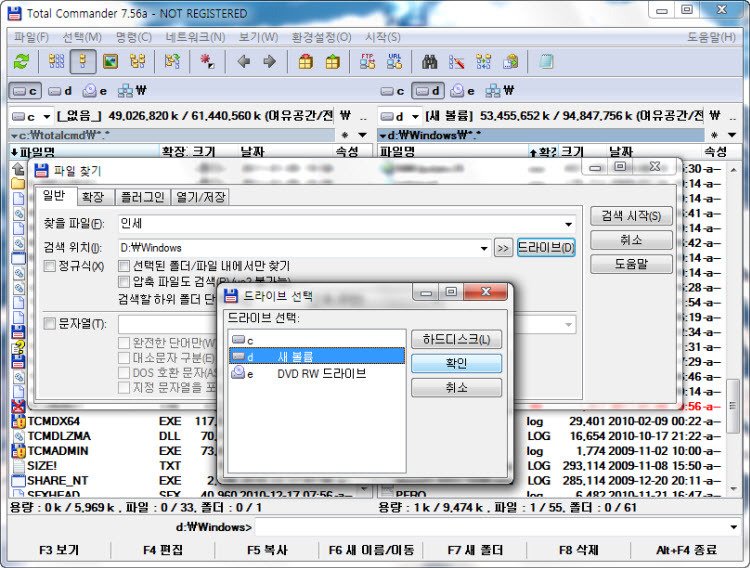This screenshot has height=568, width=750.
Task: Click the back arrow in the toolbar
Action: pyautogui.click(x=243, y=62)
